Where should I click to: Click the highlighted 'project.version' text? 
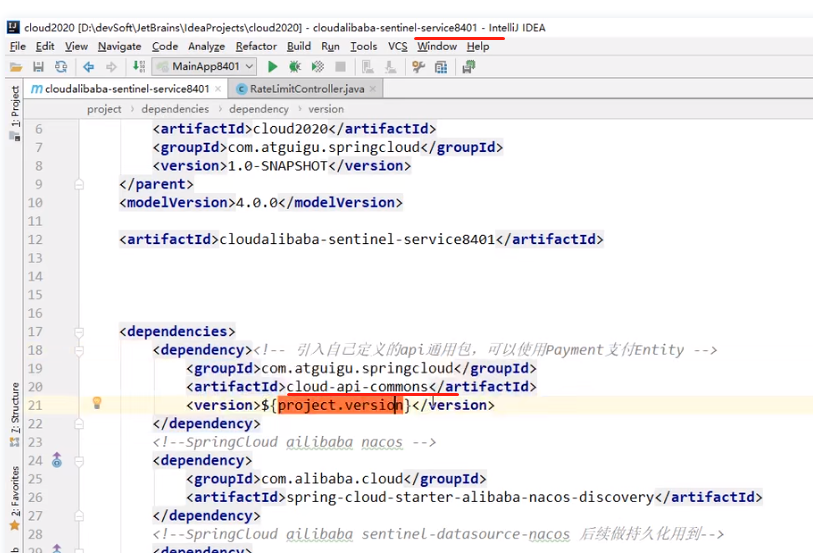tap(340, 405)
